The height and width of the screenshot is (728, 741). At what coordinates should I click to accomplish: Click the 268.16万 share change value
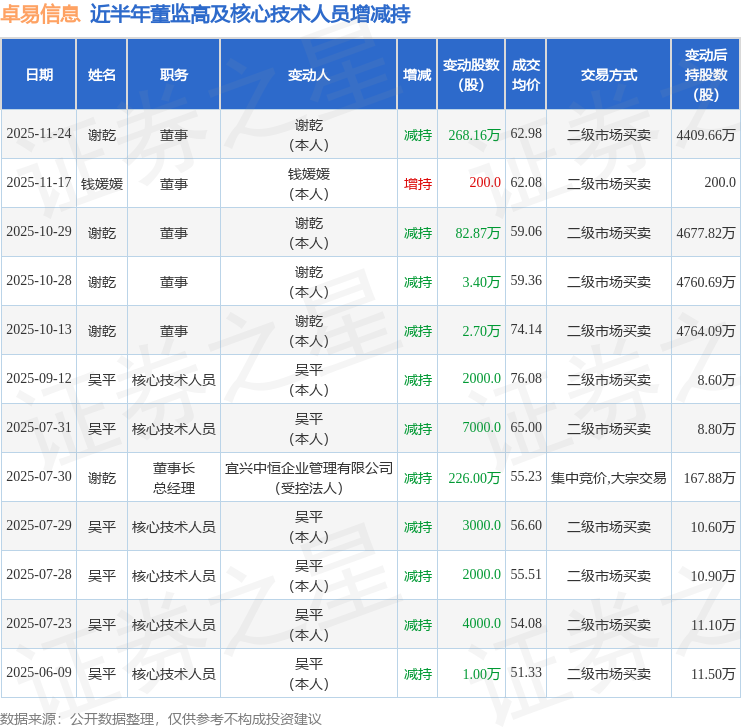[474, 134]
